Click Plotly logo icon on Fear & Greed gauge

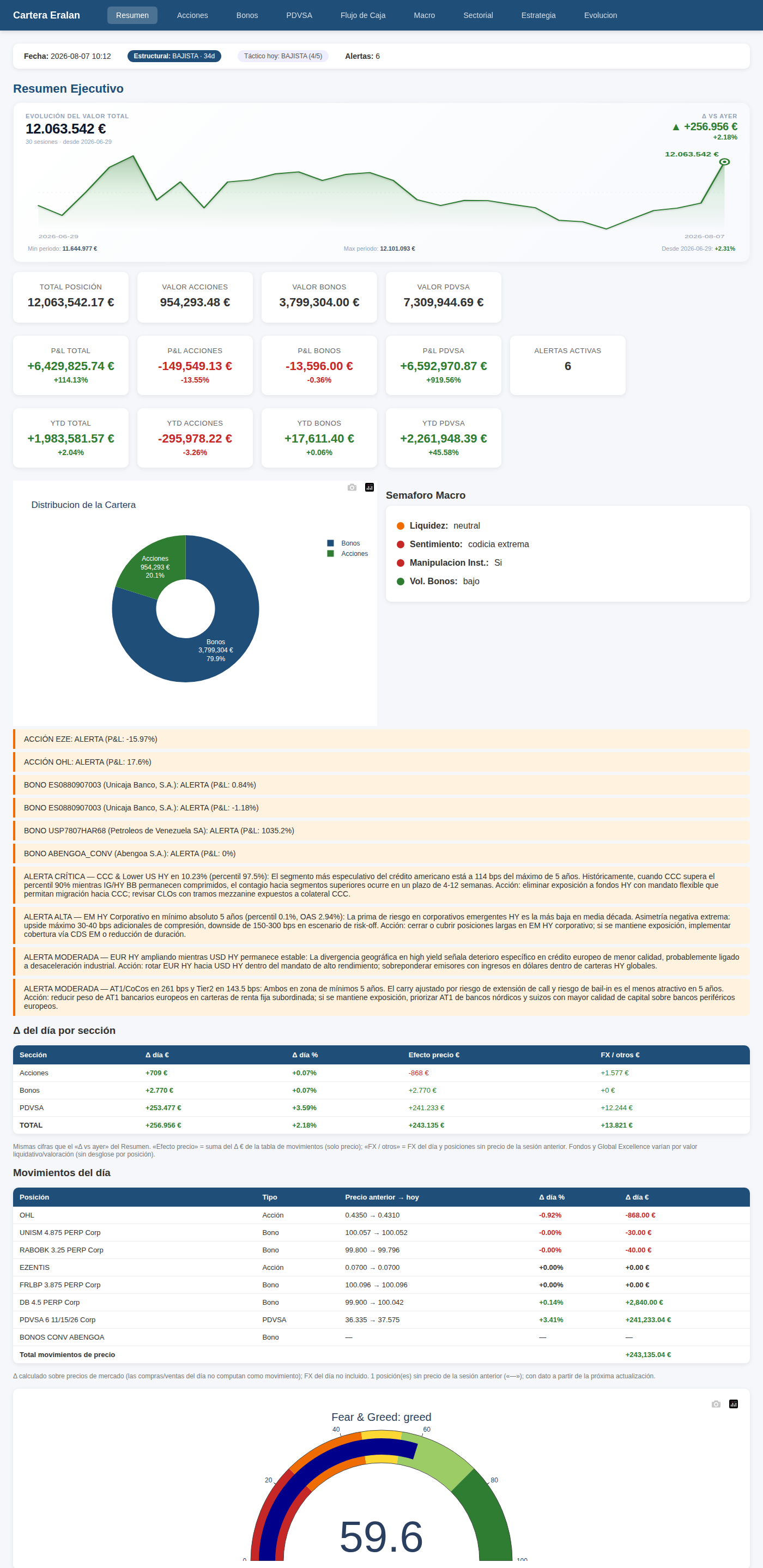pyautogui.click(x=734, y=1404)
